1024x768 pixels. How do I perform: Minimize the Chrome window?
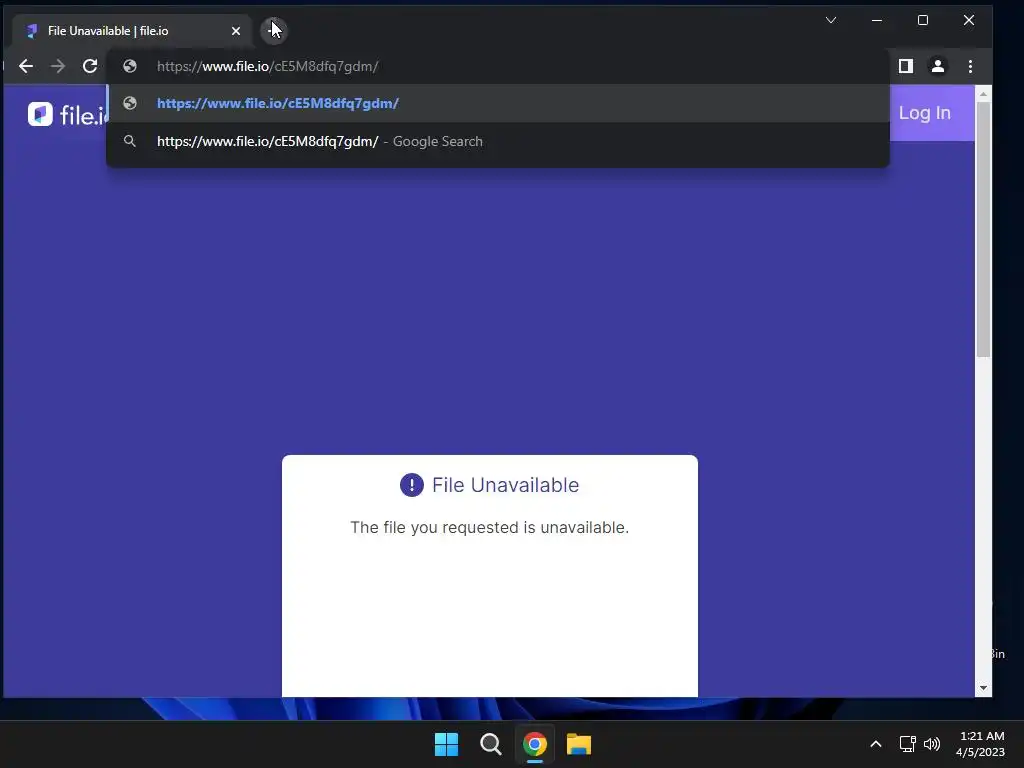[x=877, y=20]
